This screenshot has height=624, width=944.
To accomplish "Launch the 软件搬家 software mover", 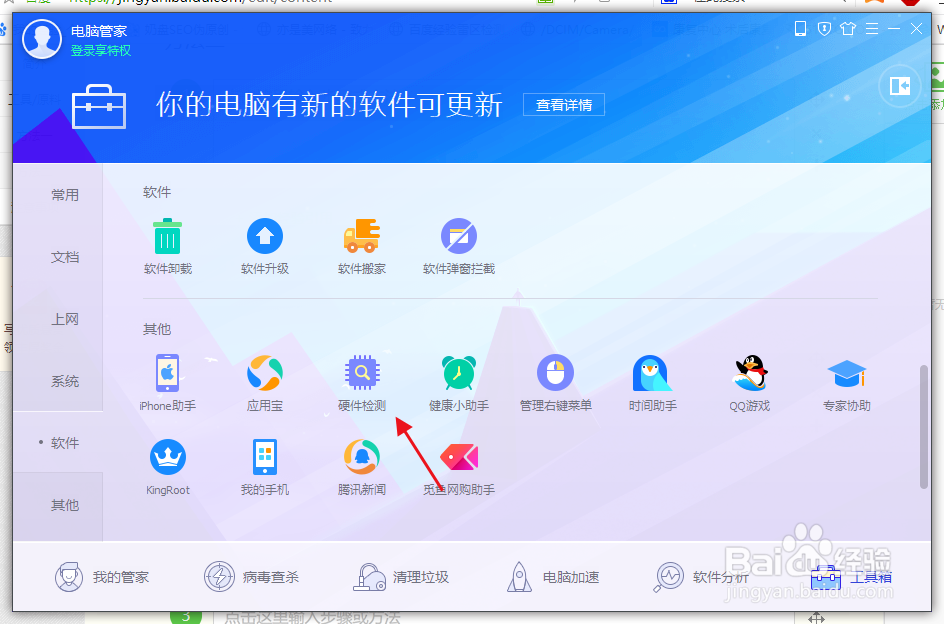I will (361, 240).
